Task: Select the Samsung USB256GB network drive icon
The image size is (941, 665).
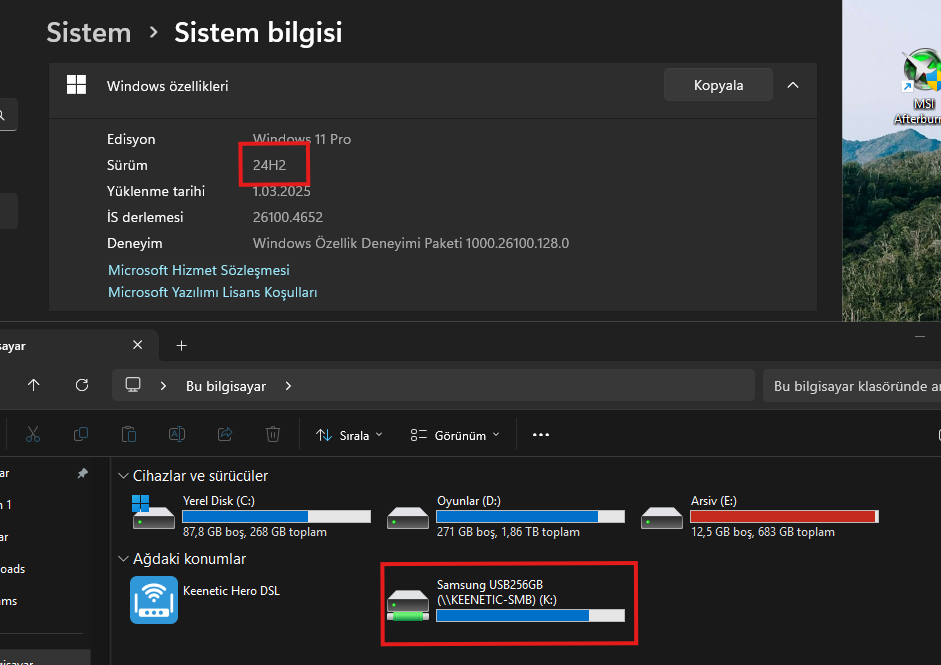Action: coord(408,605)
